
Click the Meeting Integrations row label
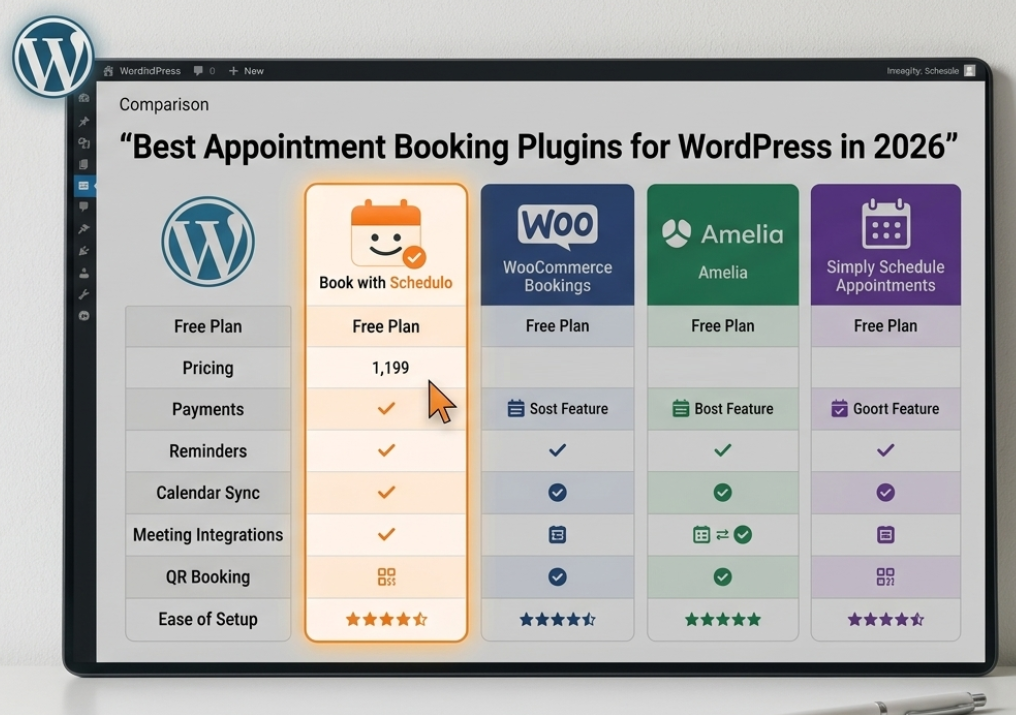pos(208,535)
